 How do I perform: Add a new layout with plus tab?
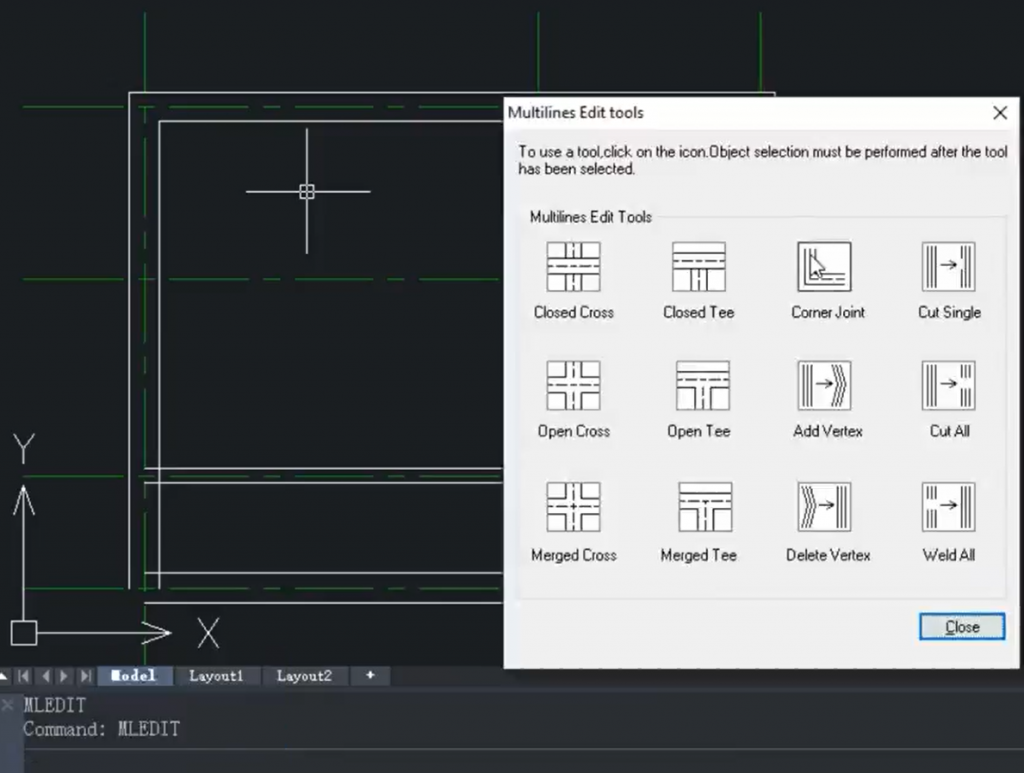tap(370, 676)
